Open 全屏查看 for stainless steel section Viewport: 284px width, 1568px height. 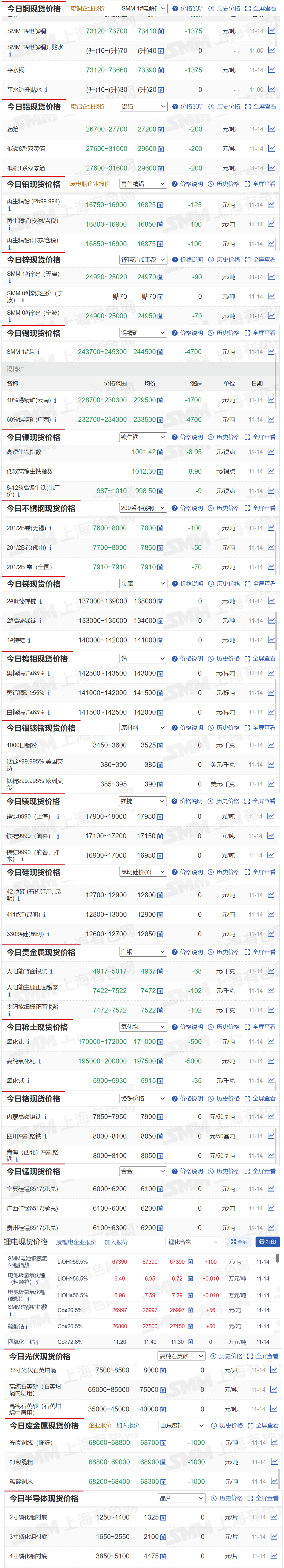point(260,508)
